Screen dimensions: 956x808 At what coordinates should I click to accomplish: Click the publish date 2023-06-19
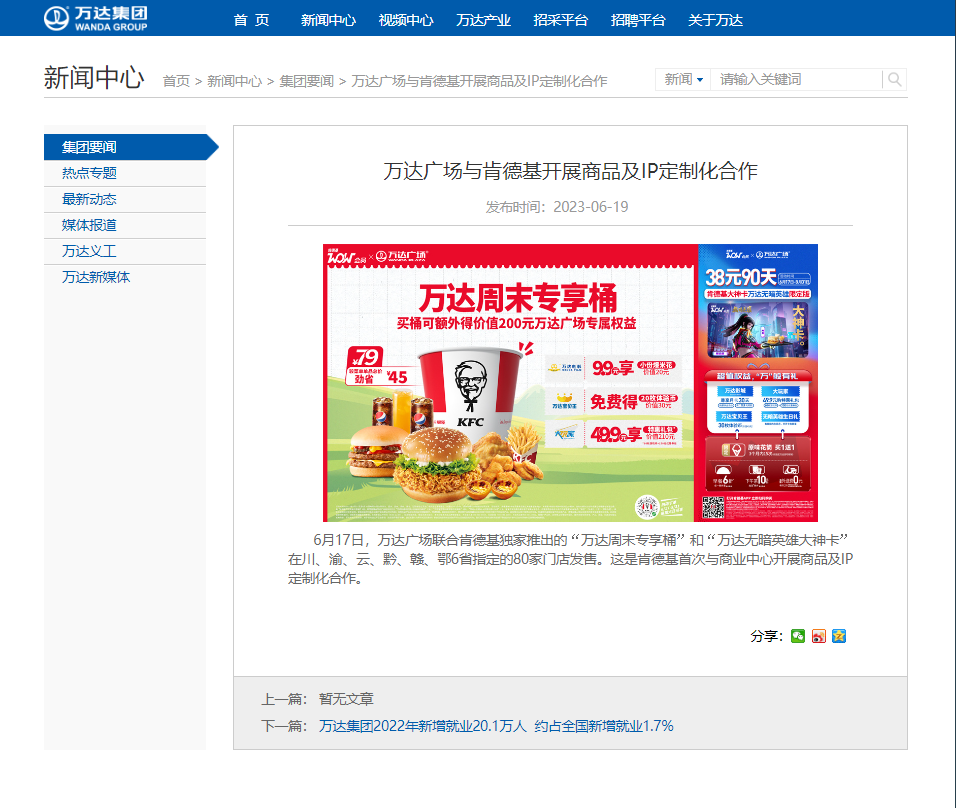[x=590, y=207]
